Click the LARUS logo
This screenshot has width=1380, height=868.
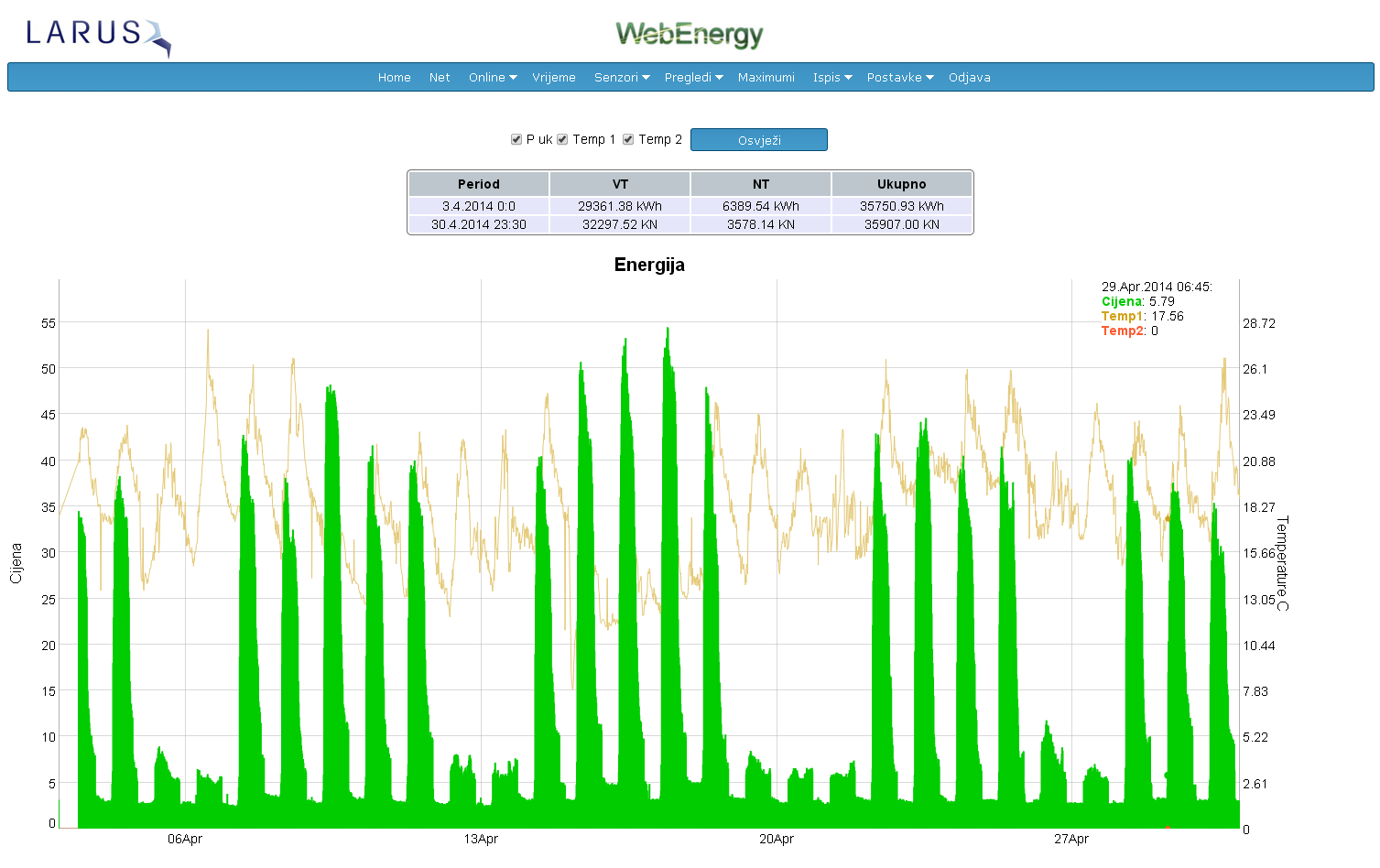pos(98,36)
